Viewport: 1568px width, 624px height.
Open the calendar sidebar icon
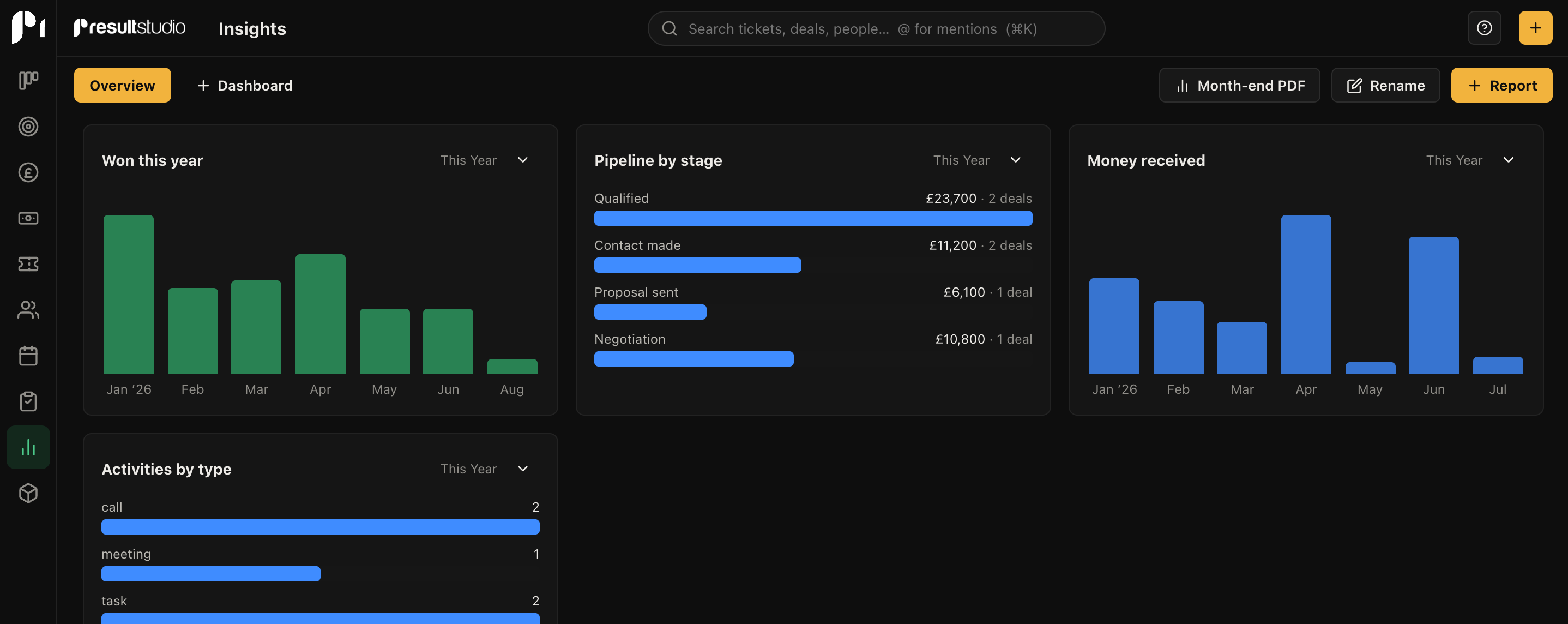click(x=28, y=356)
